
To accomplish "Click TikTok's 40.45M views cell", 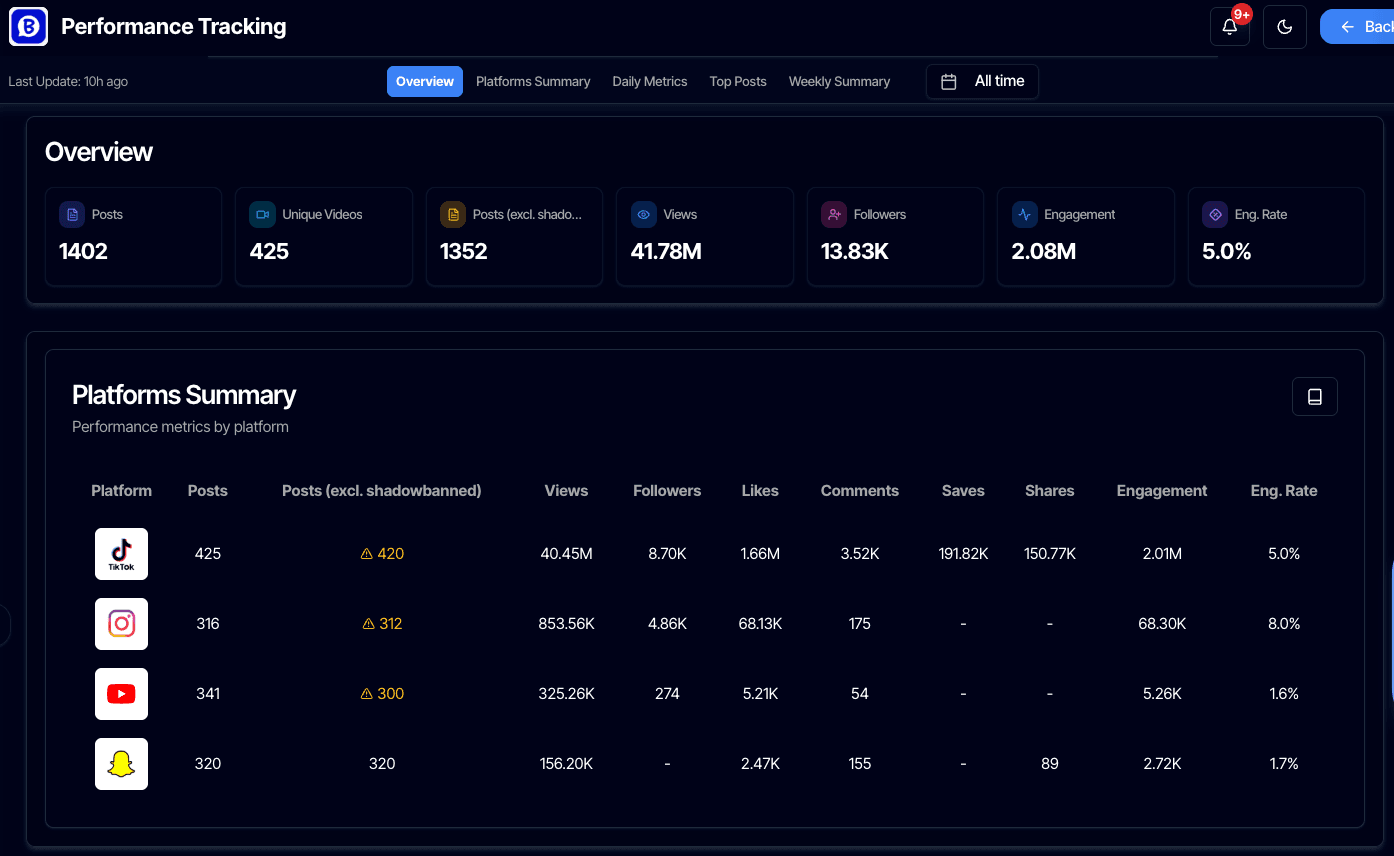I will 566,554.
